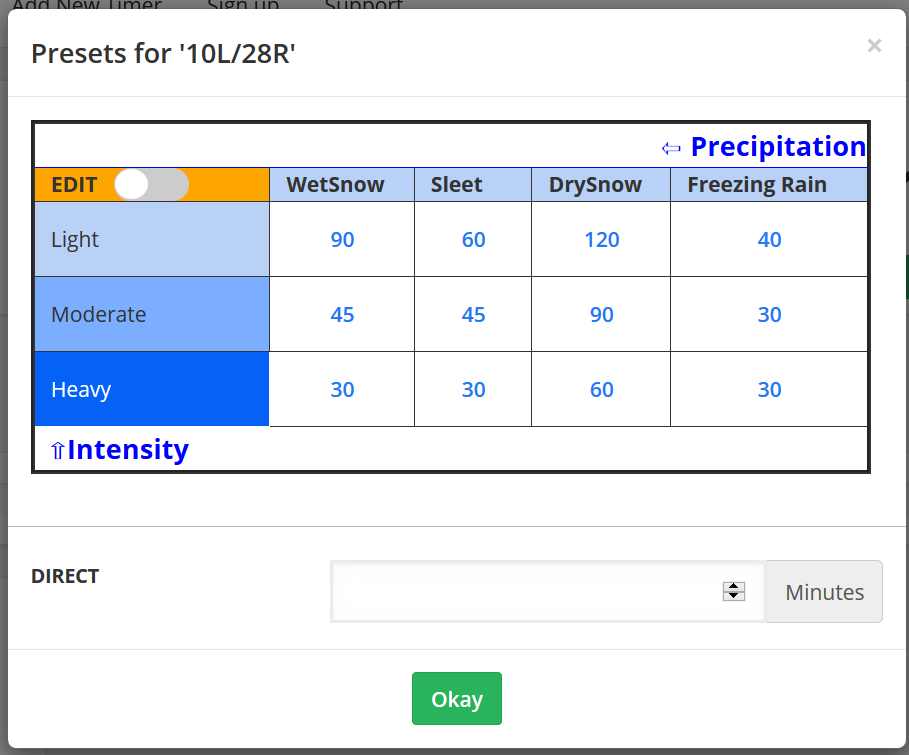Select Light Sleet preset of 60
This screenshot has height=755, width=909.
click(473, 240)
